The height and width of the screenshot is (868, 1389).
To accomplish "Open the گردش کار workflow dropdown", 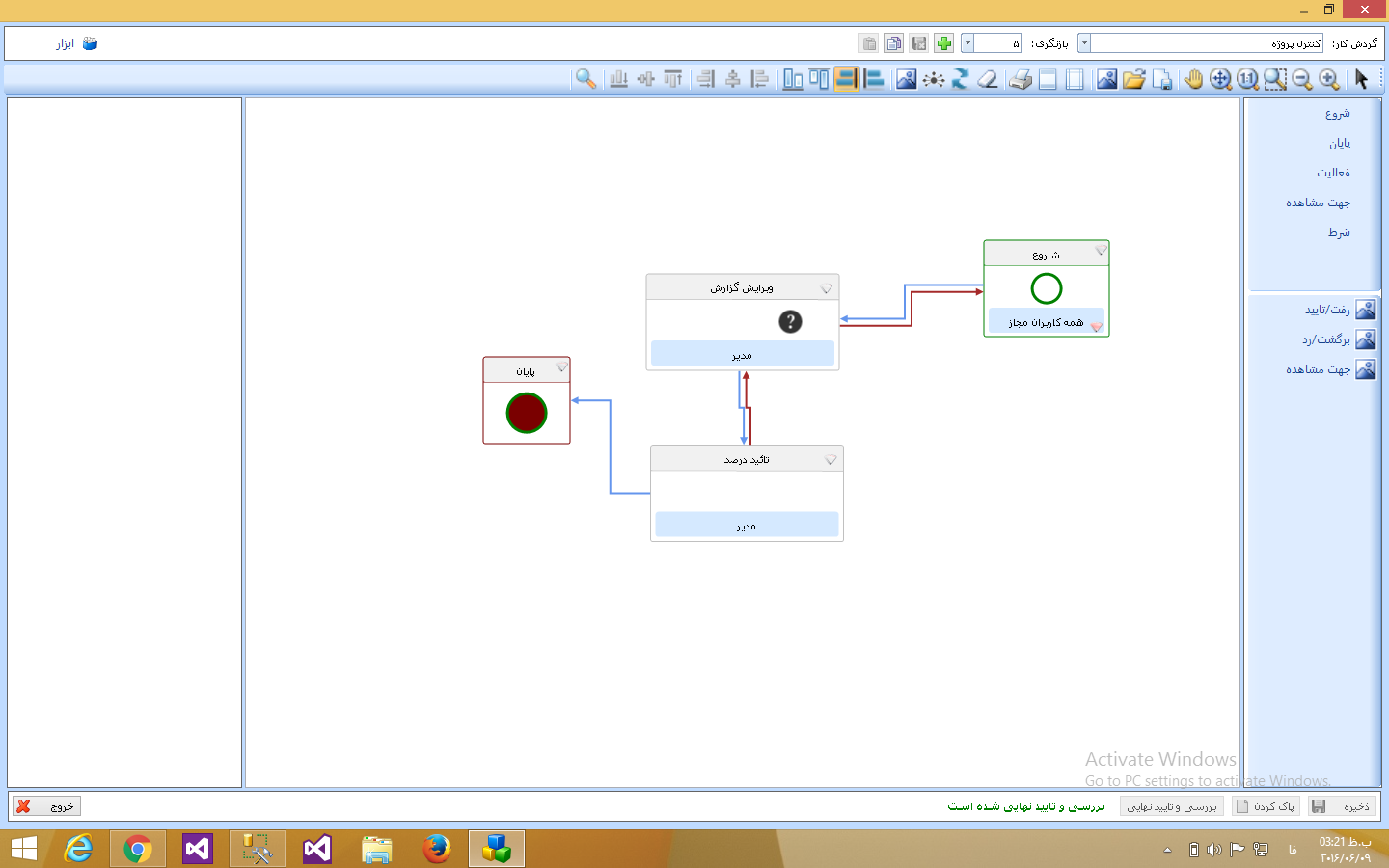I will tap(1084, 43).
